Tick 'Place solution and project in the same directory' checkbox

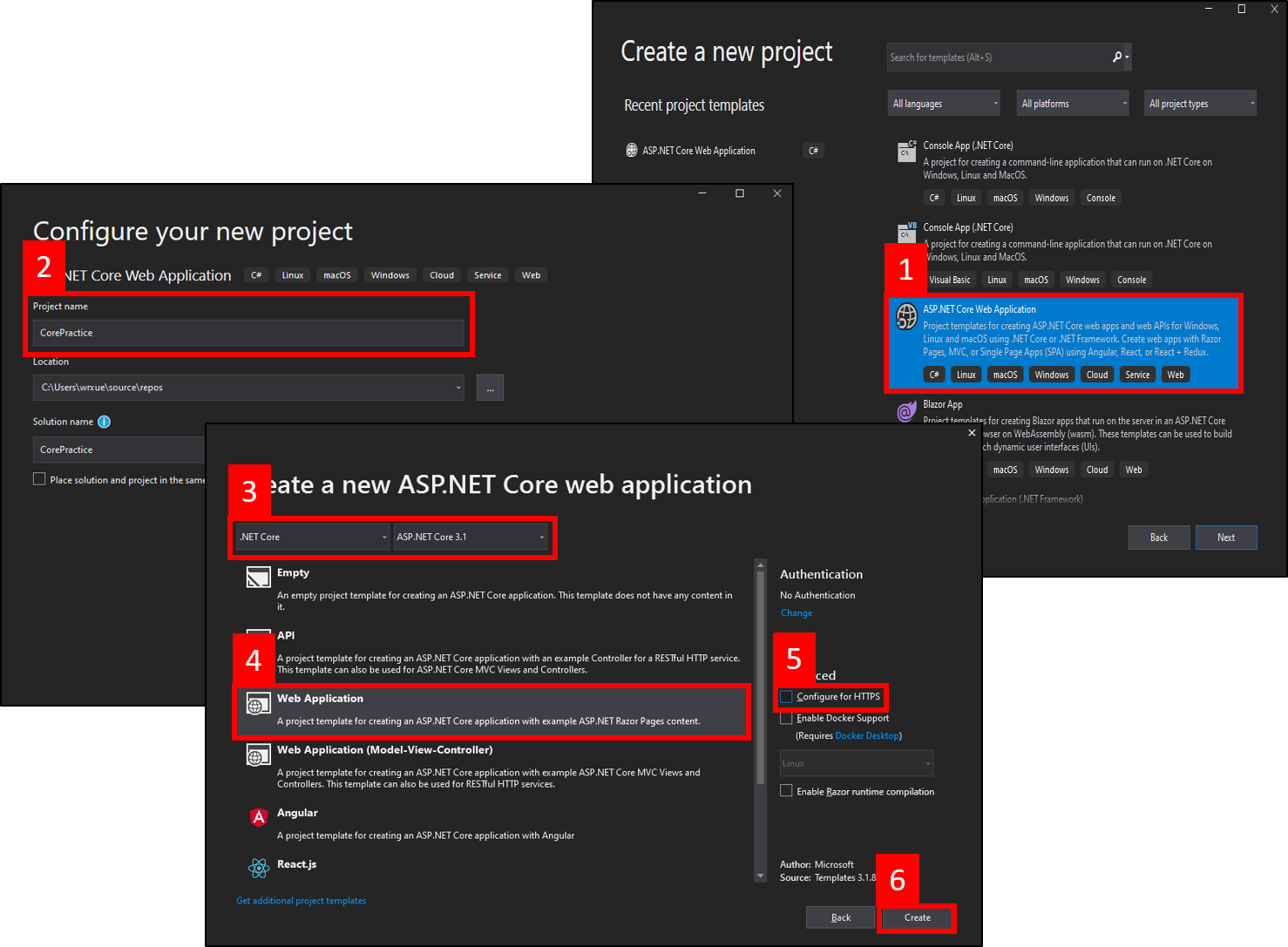(x=39, y=479)
